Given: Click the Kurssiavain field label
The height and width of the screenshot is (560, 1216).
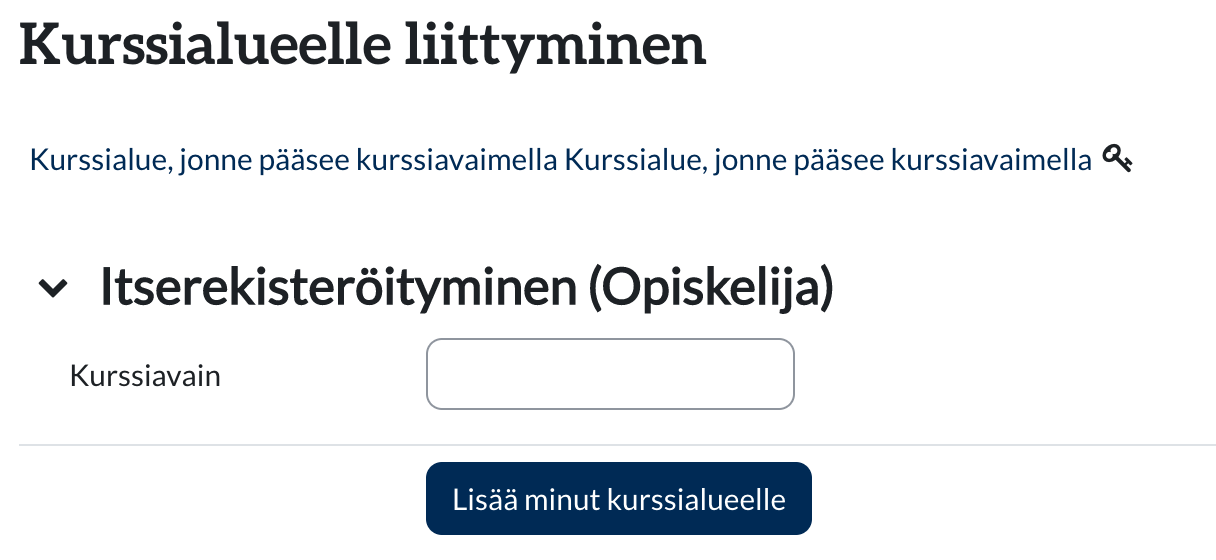Looking at the screenshot, I should 145,376.
